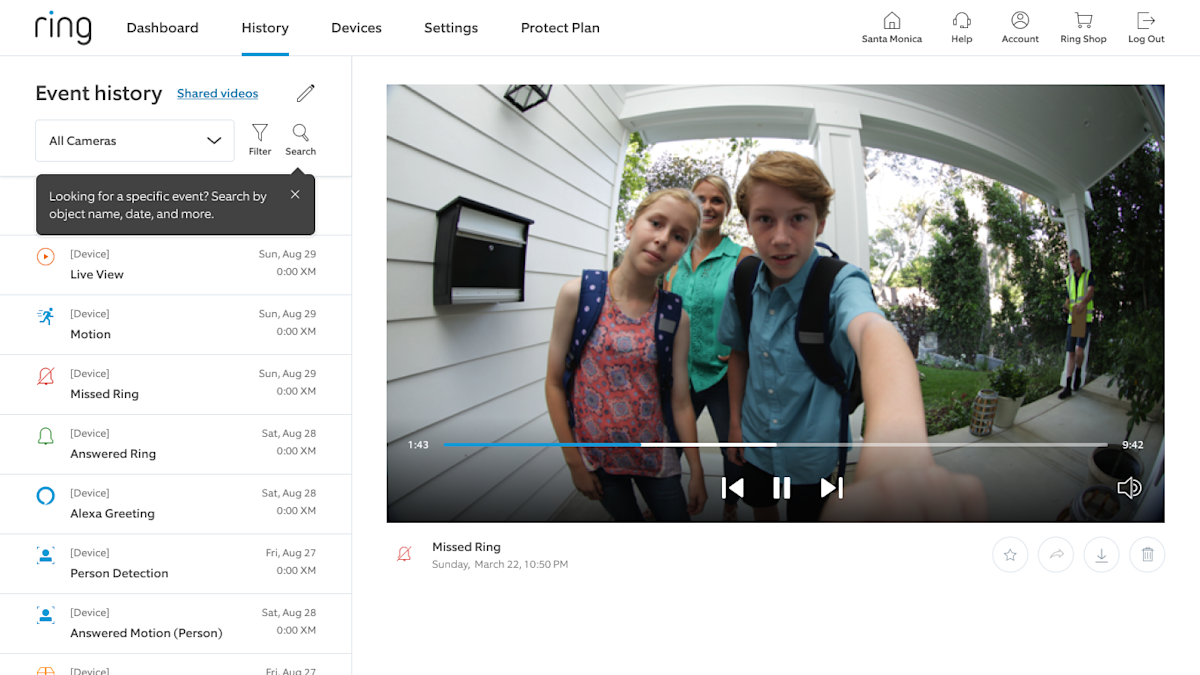
Task: Delete the video using trash icon
Action: coord(1147,555)
